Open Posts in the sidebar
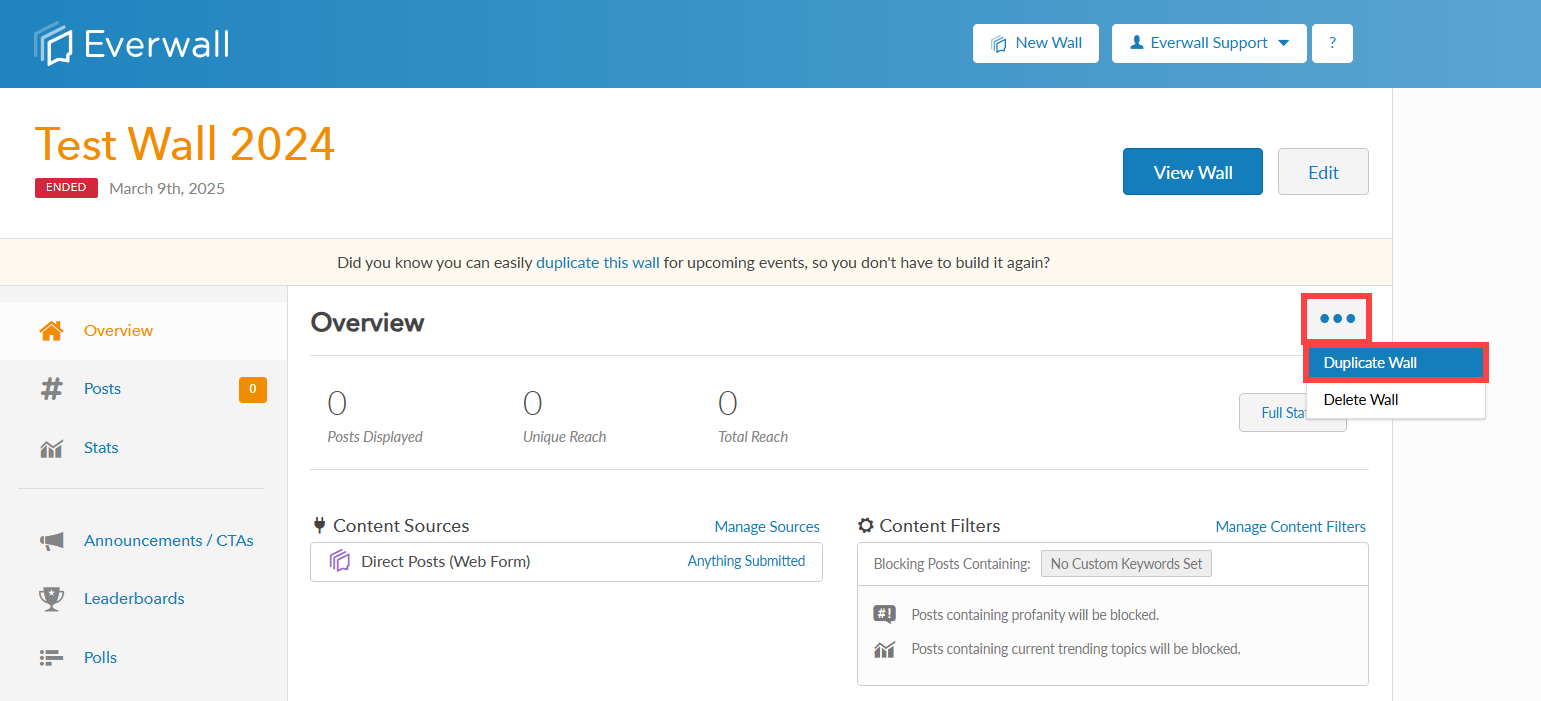 (102, 389)
